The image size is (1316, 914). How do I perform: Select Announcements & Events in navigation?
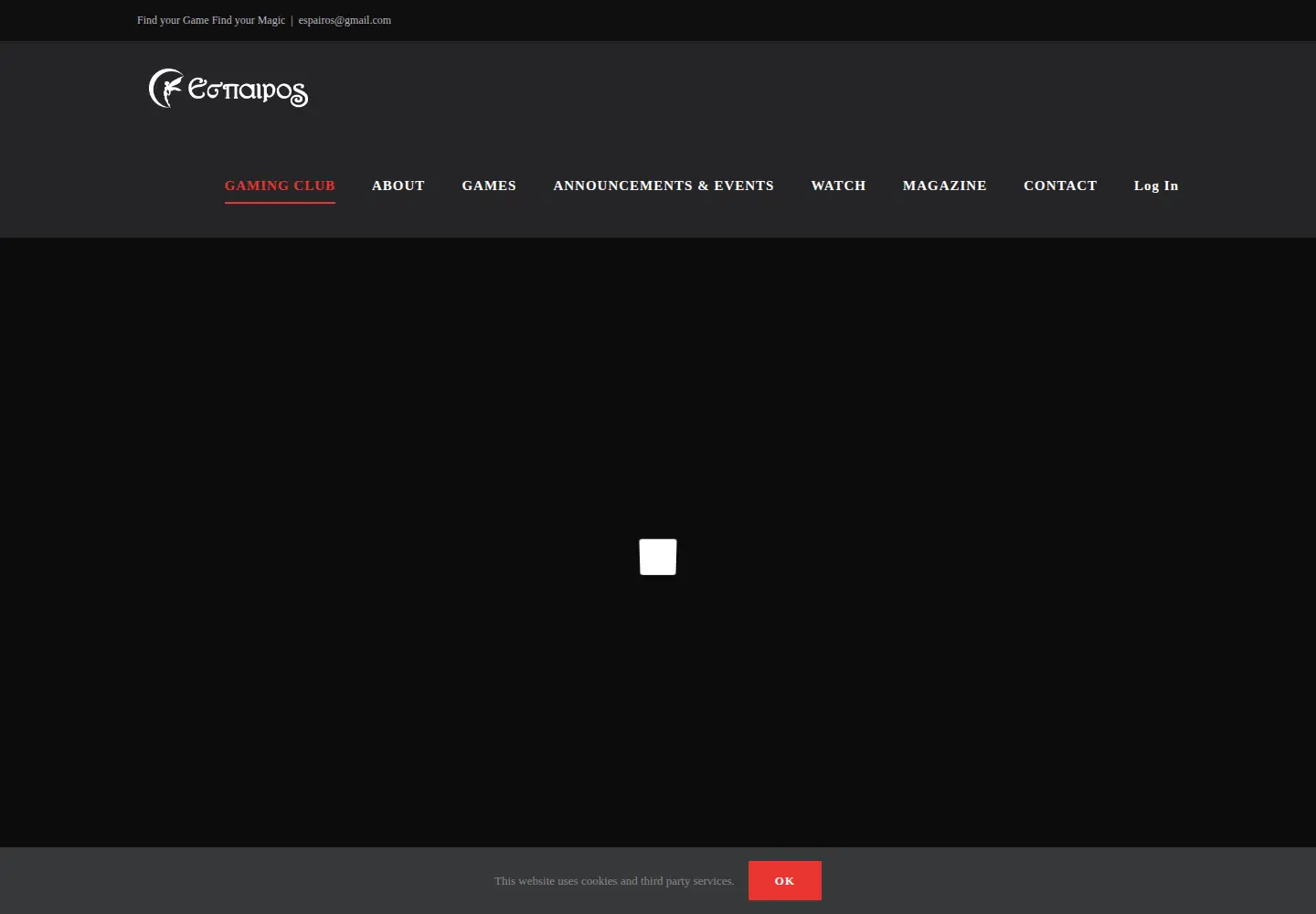click(x=663, y=186)
